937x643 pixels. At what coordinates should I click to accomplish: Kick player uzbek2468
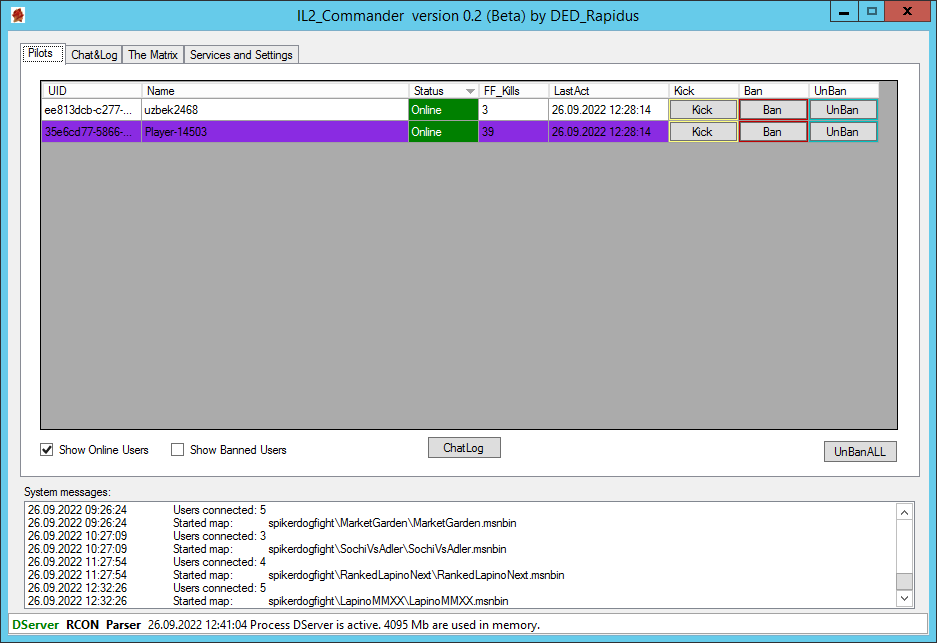tap(703, 110)
